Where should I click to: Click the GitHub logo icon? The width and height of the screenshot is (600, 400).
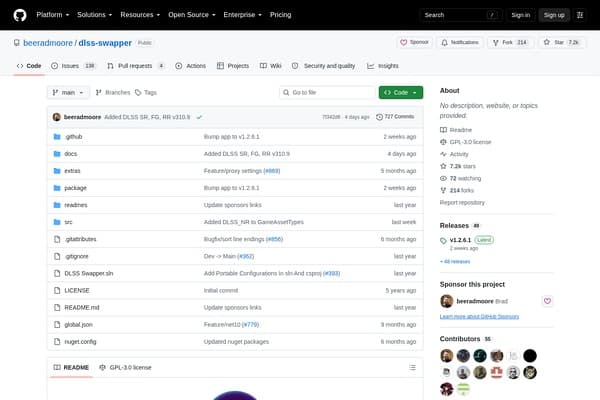click(x=20, y=15)
